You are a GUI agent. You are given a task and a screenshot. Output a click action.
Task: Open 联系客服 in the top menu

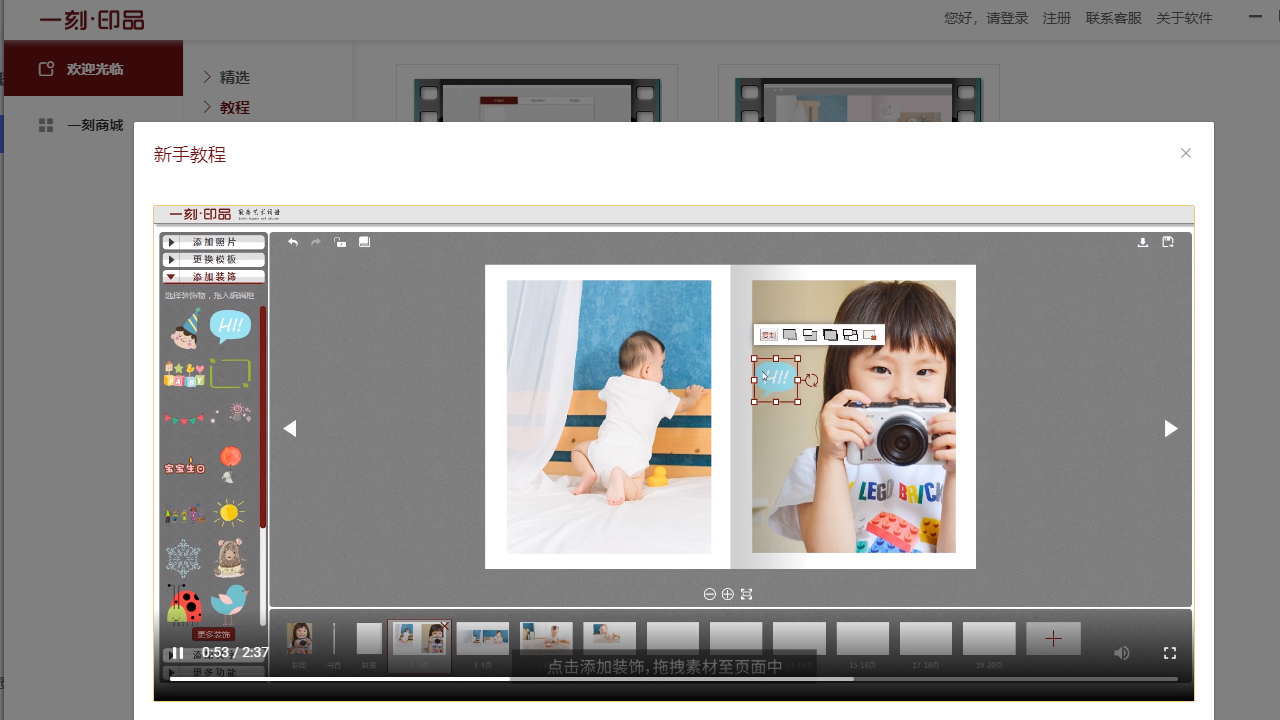1113,18
